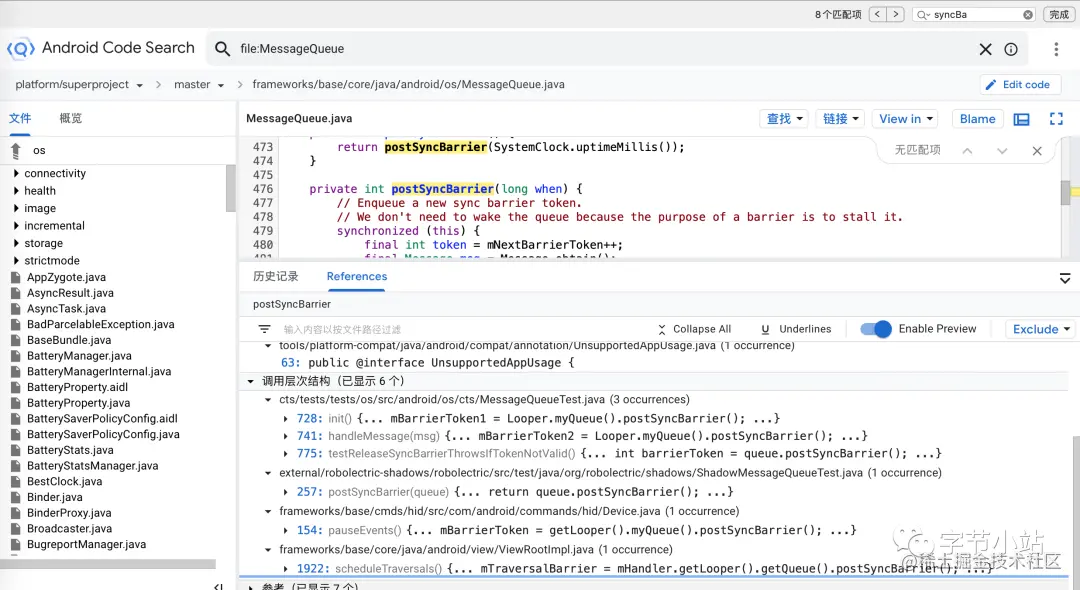Open the search info circle icon

[1011, 49]
